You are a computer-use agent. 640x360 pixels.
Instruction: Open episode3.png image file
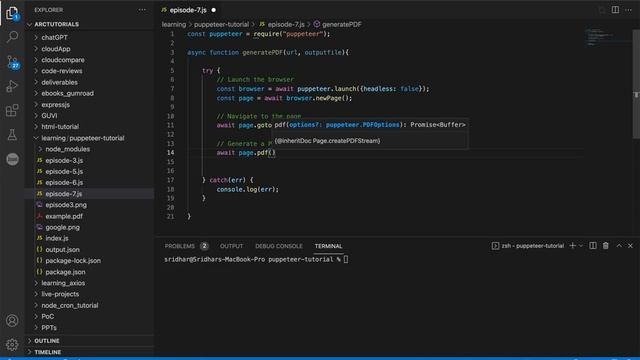point(66,205)
